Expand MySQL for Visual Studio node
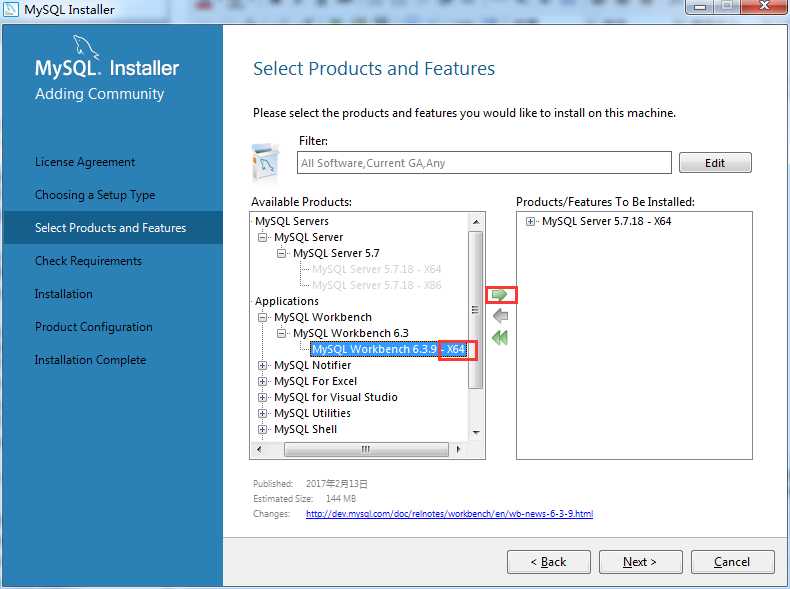The image size is (790, 589). coord(262,397)
